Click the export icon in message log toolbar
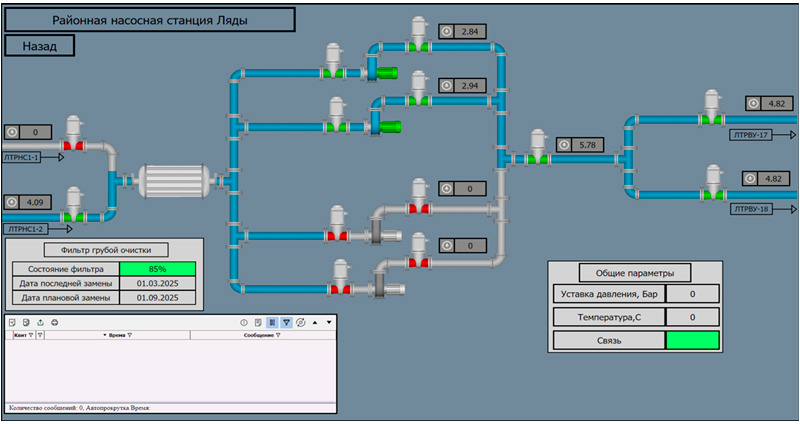The image size is (800, 424). (x=40, y=323)
